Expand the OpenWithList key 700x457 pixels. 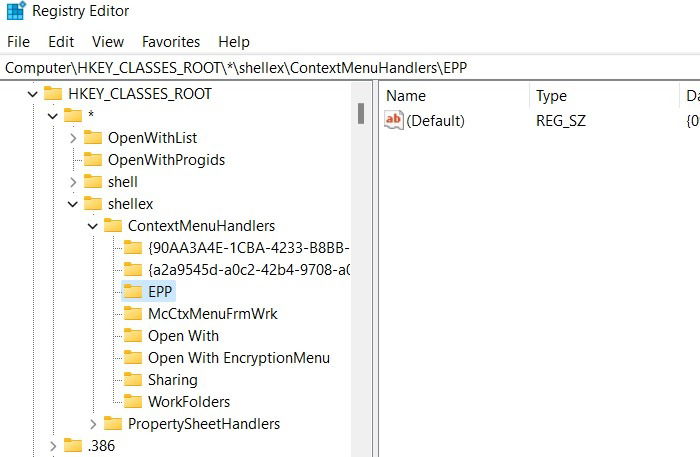(73, 138)
